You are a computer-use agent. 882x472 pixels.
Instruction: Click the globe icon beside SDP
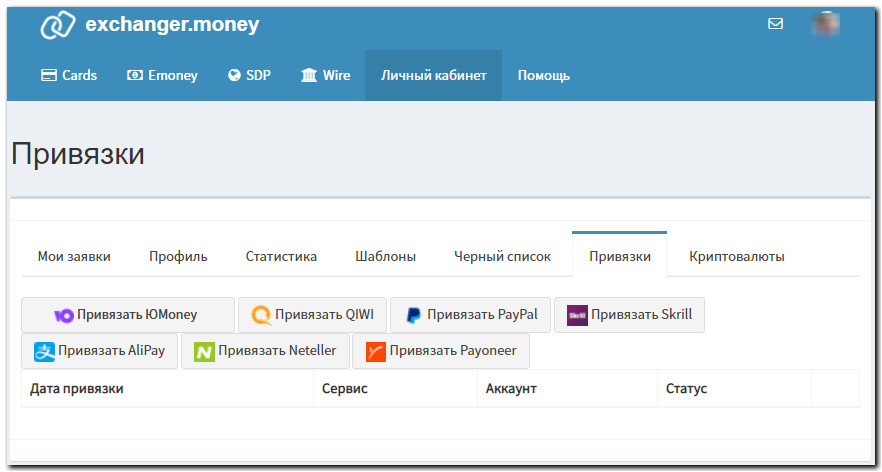pyautogui.click(x=235, y=75)
